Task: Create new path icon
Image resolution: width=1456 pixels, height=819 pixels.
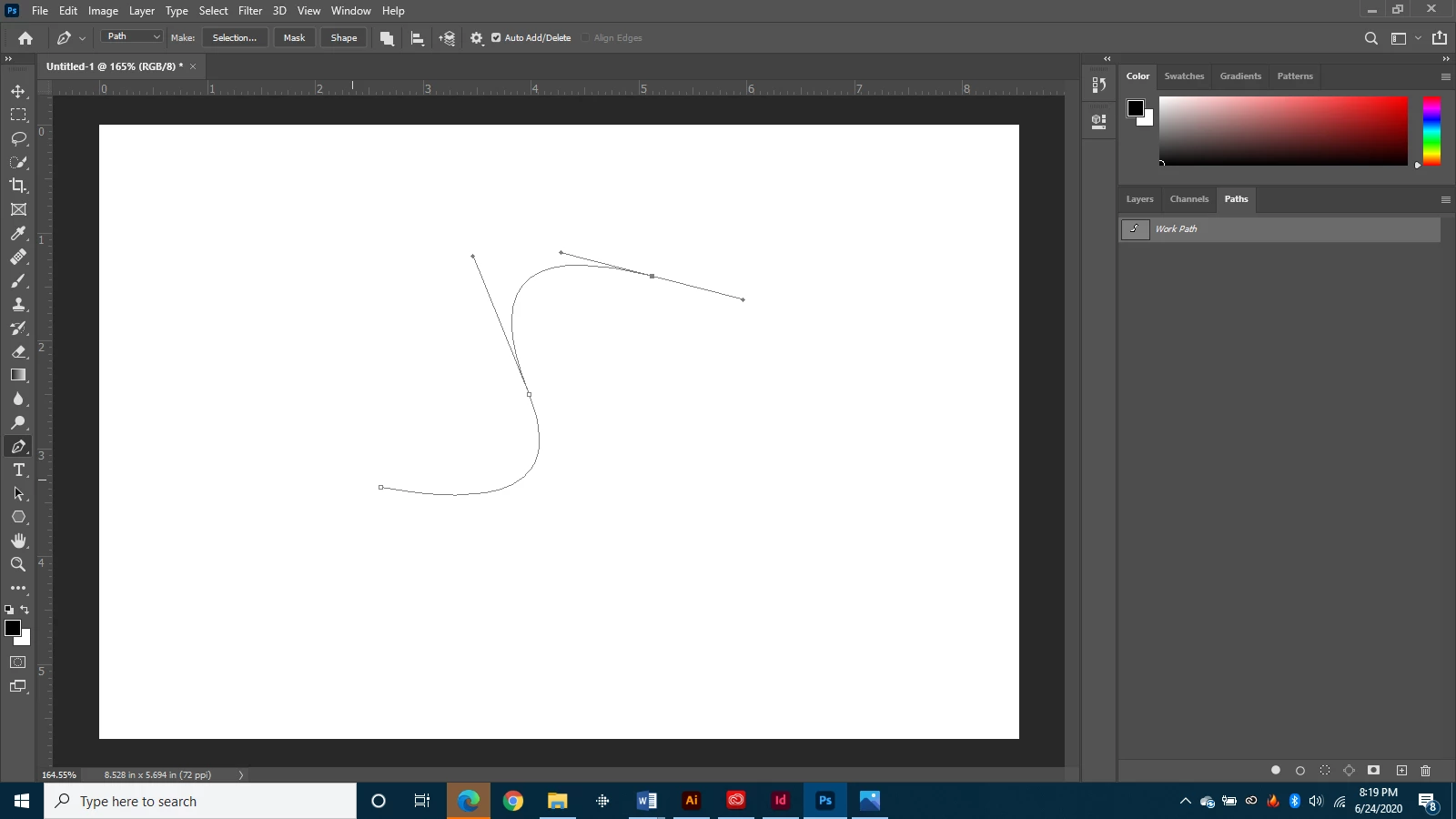Action: [x=1401, y=770]
